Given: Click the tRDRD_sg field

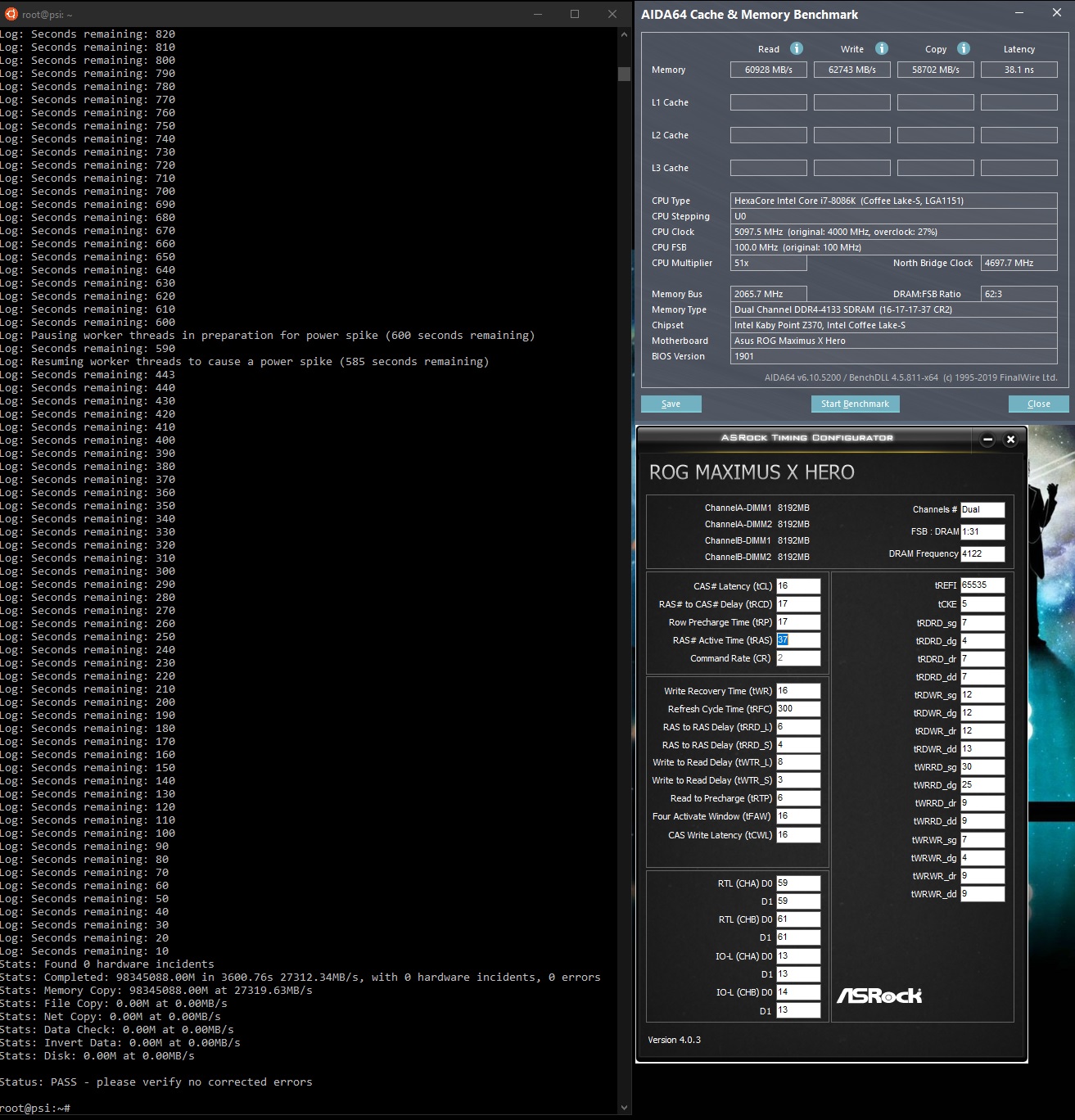Looking at the screenshot, I should 982,623.
